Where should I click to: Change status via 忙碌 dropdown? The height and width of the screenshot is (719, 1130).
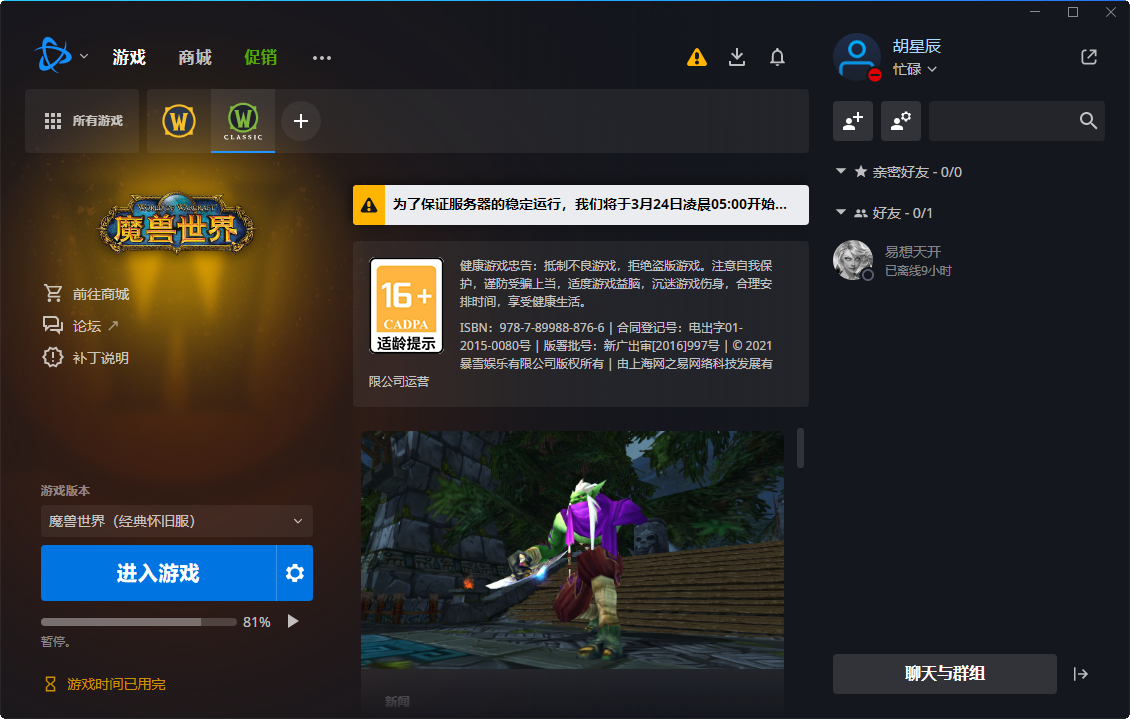pyautogui.click(x=915, y=69)
